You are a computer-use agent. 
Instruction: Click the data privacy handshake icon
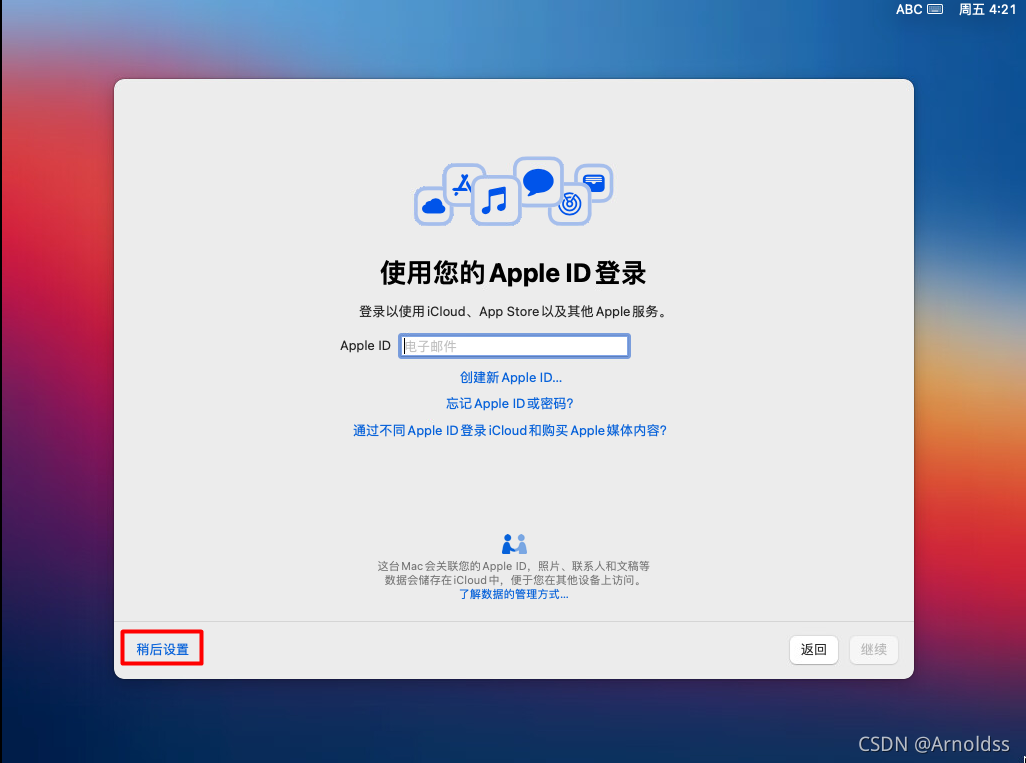(514, 544)
